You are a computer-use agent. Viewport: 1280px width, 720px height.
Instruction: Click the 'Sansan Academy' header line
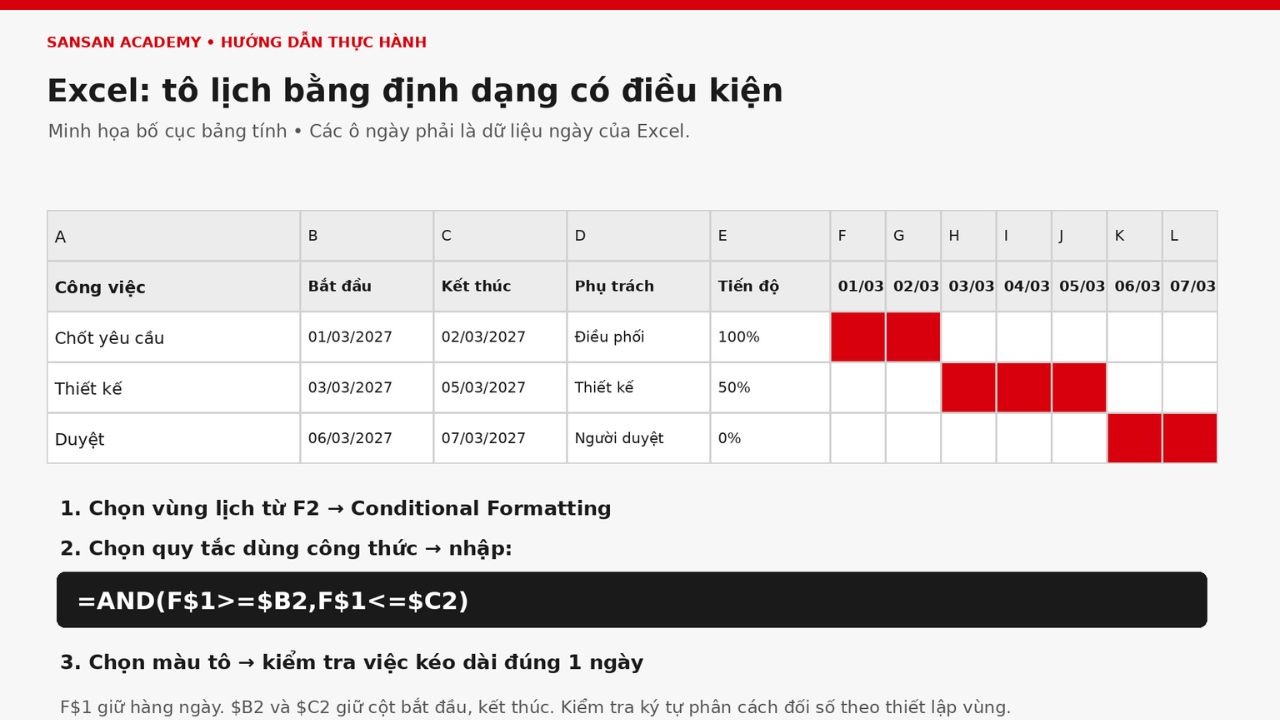[x=237, y=42]
